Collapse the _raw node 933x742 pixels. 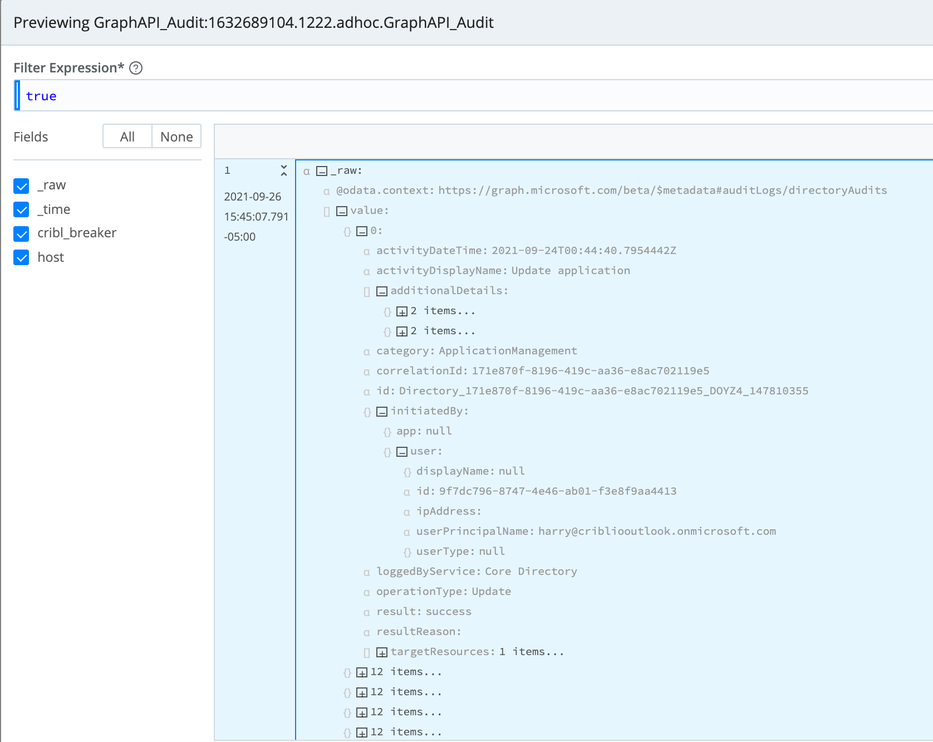[x=322, y=170]
